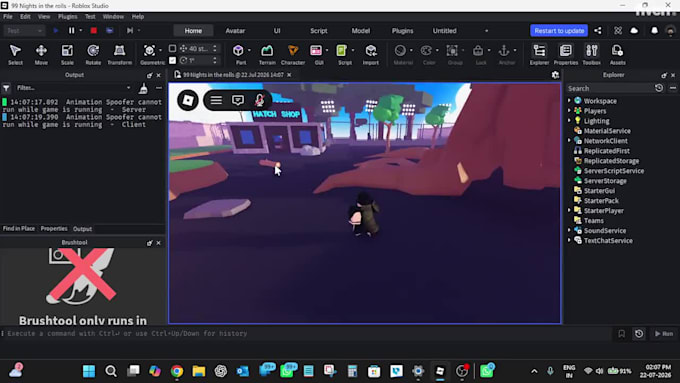
Task: Click the Restart to update button
Action: coord(559,31)
